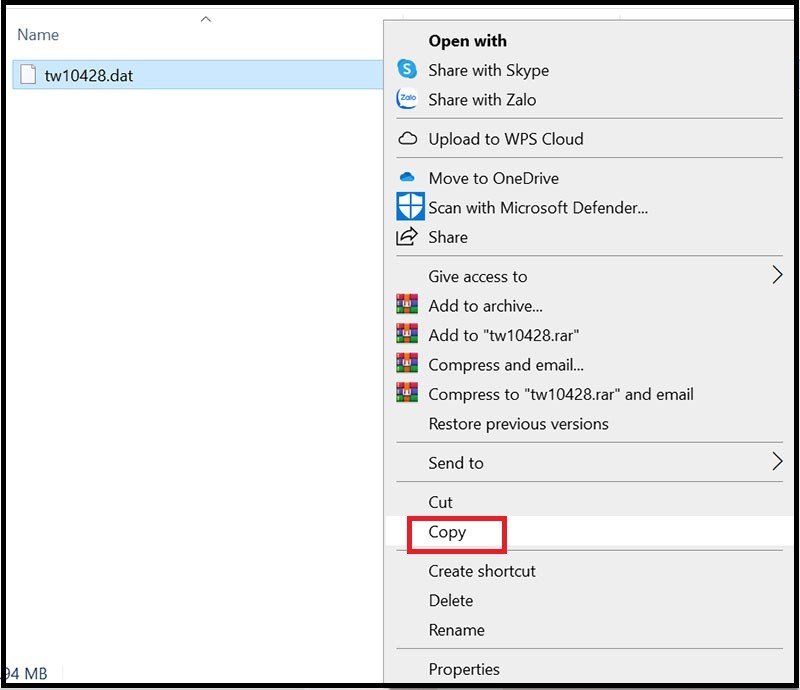This screenshot has height=690, width=800.
Task: Select Create shortcut option
Action: point(482,571)
